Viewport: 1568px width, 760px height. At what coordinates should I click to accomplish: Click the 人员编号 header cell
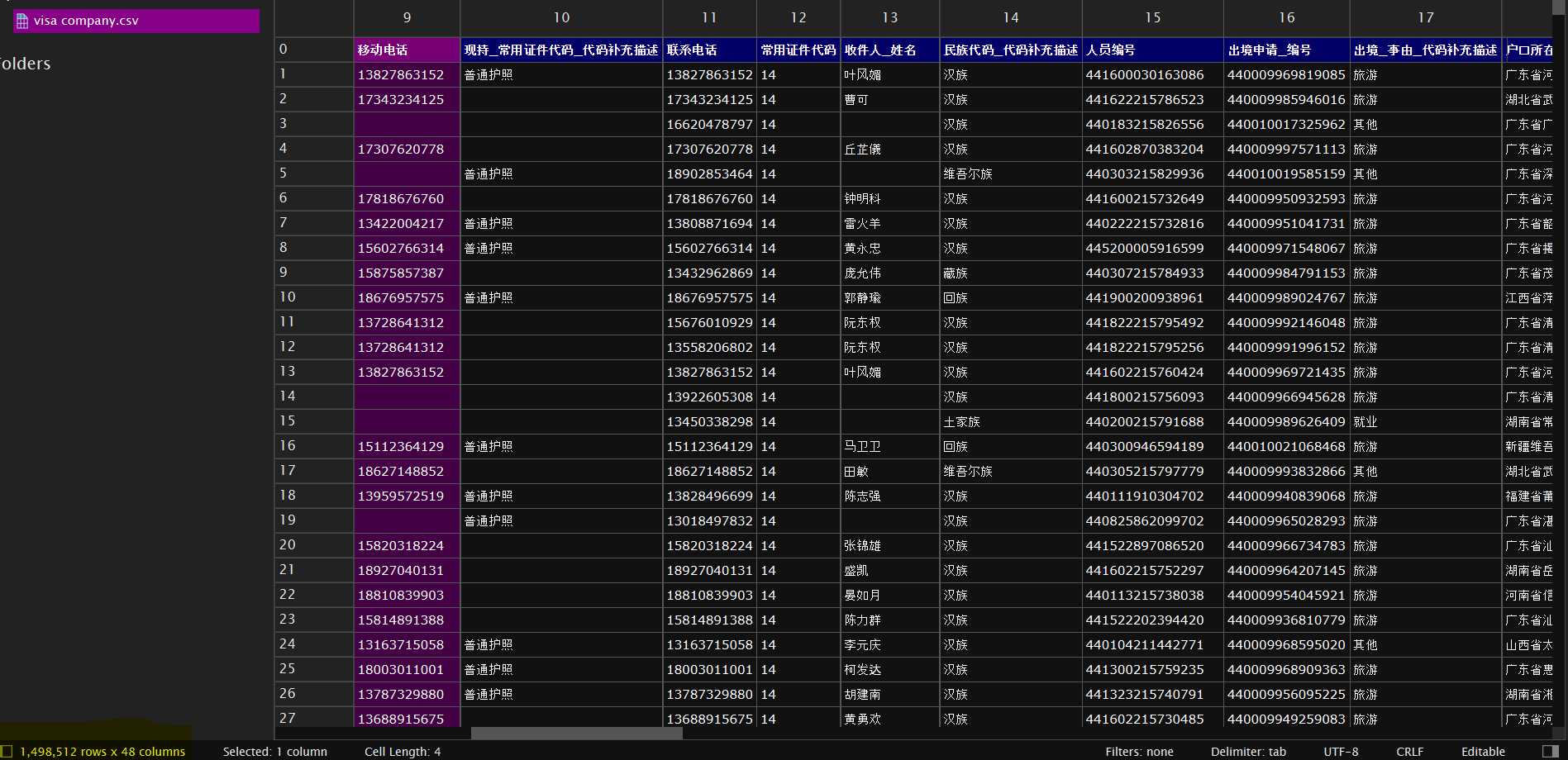click(1153, 50)
